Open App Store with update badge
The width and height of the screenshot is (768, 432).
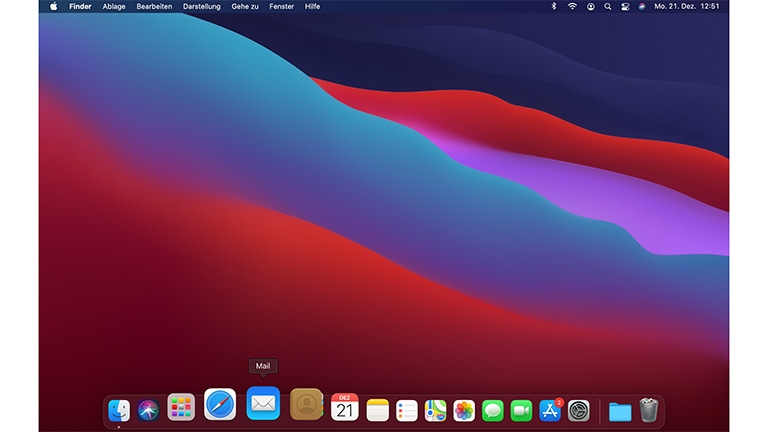tap(550, 410)
